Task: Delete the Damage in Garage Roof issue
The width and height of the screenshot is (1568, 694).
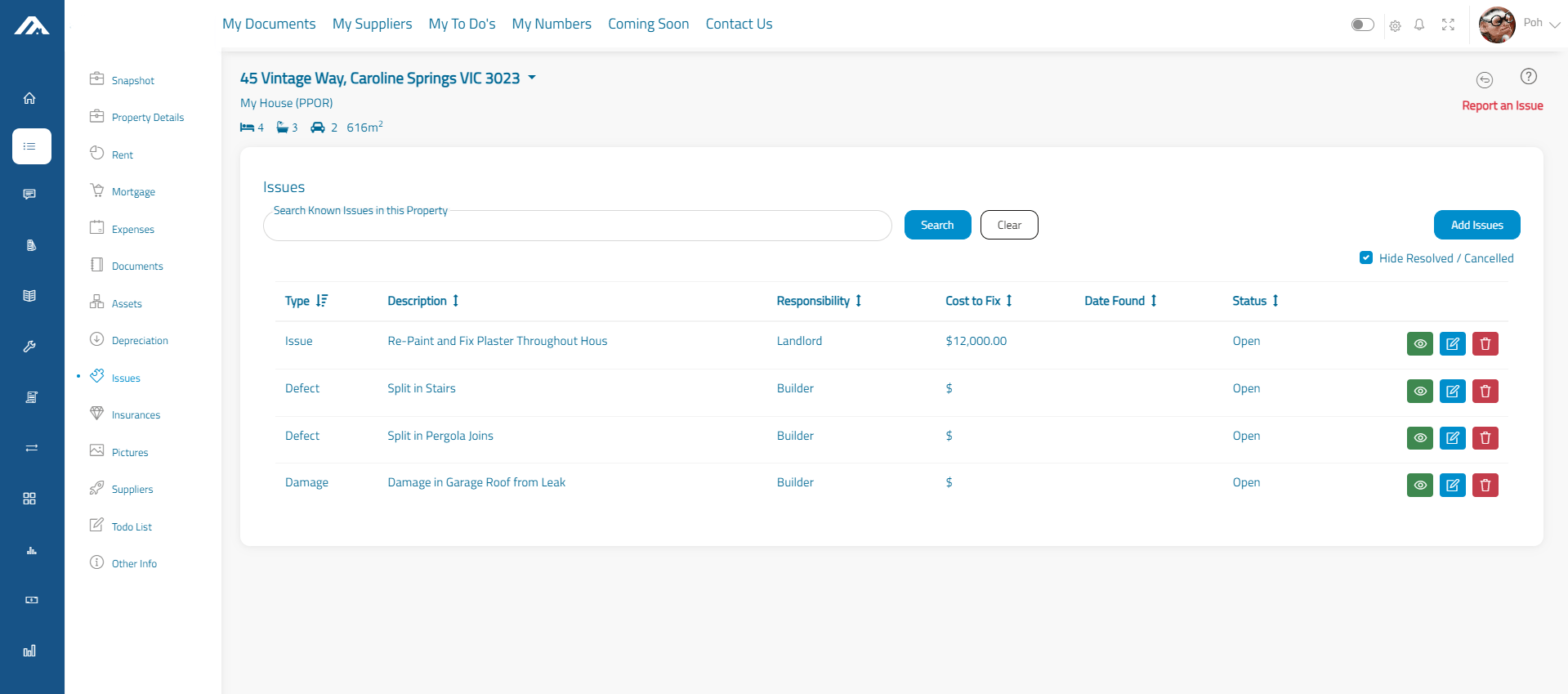Action: pos(1485,485)
